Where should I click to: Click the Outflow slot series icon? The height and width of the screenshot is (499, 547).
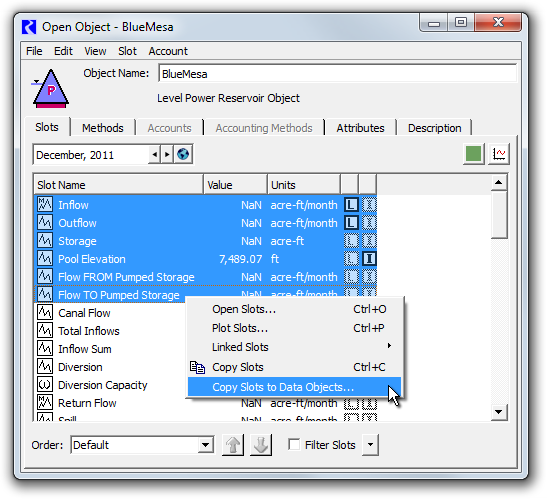tap(45, 223)
